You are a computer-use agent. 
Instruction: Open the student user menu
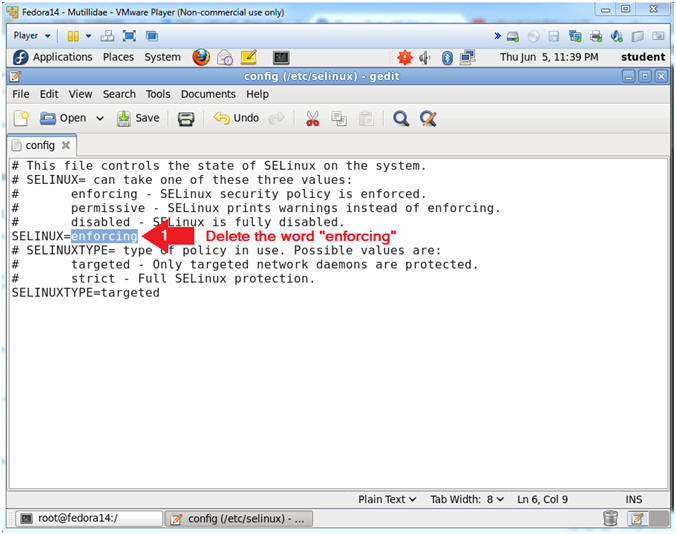point(643,57)
